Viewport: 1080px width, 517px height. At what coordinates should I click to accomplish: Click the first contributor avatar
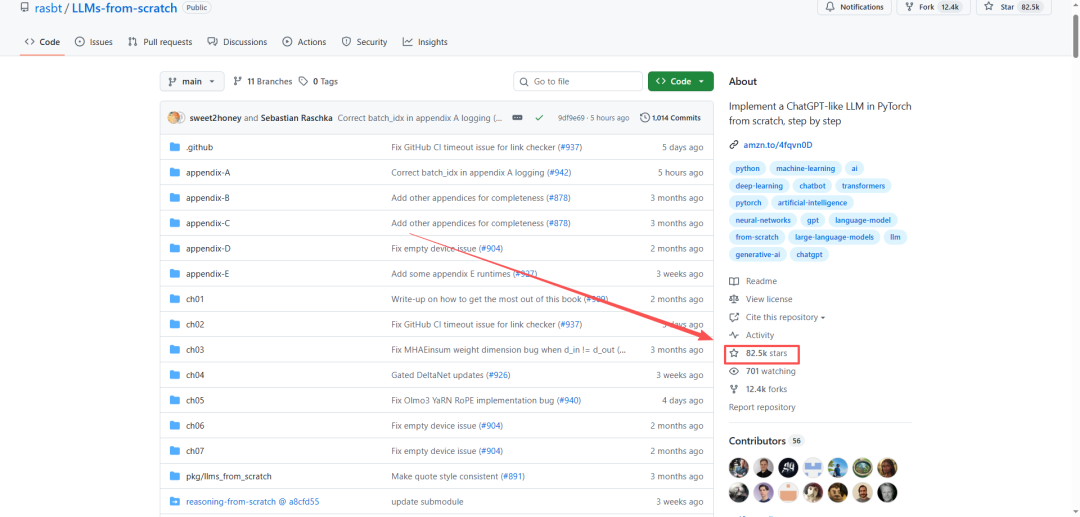point(739,468)
